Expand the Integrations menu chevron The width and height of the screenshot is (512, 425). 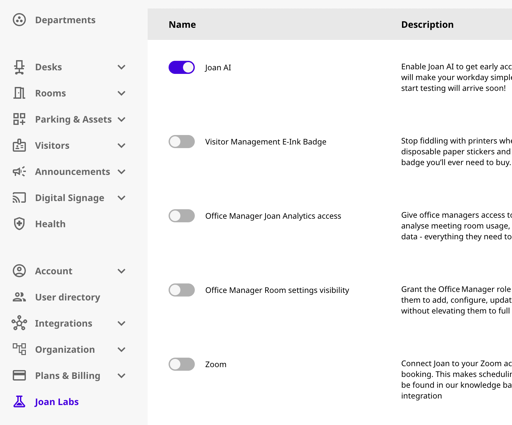click(x=122, y=323)
